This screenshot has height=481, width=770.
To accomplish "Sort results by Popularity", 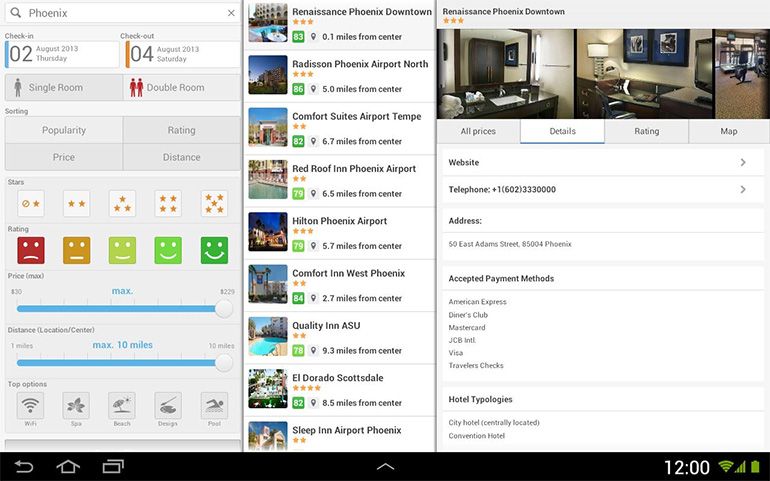I will [64, 130].
